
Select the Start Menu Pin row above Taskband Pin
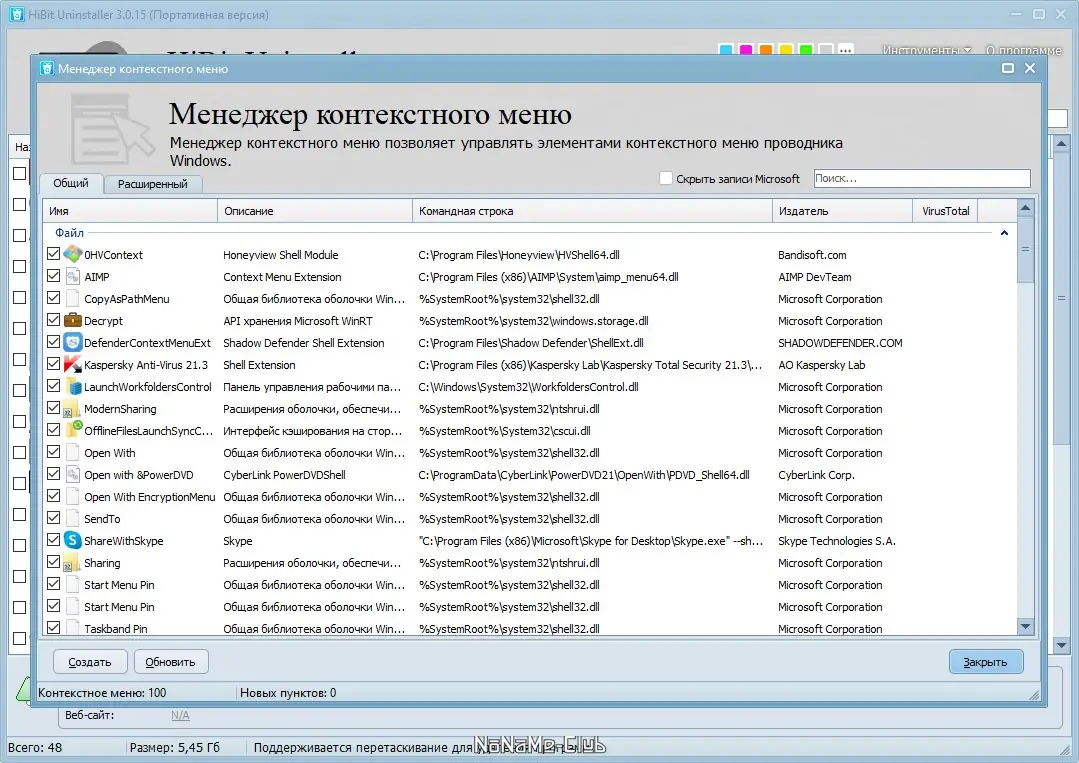click(x=530, y=607)
